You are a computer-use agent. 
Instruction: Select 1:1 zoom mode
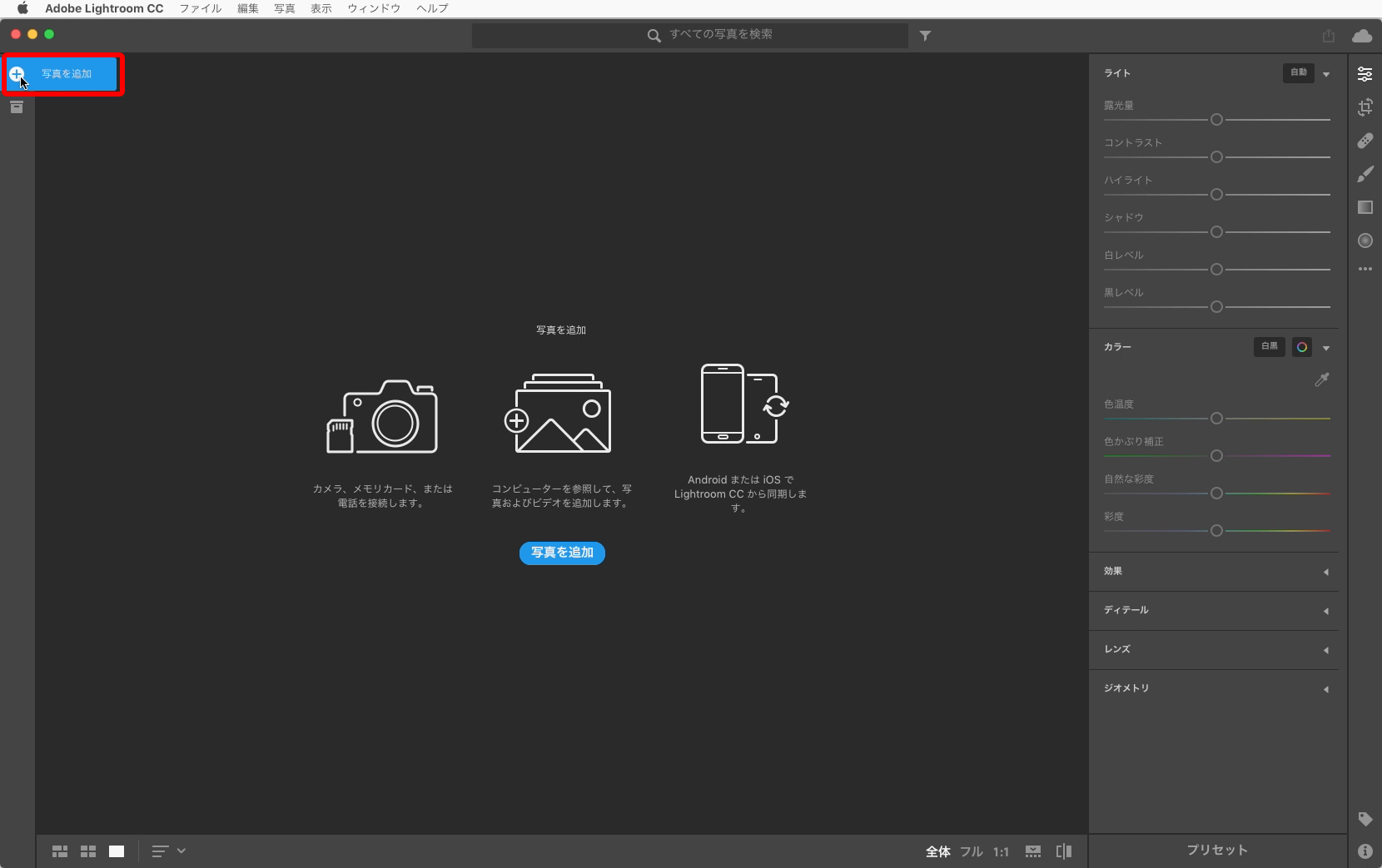coord(1001,851)
